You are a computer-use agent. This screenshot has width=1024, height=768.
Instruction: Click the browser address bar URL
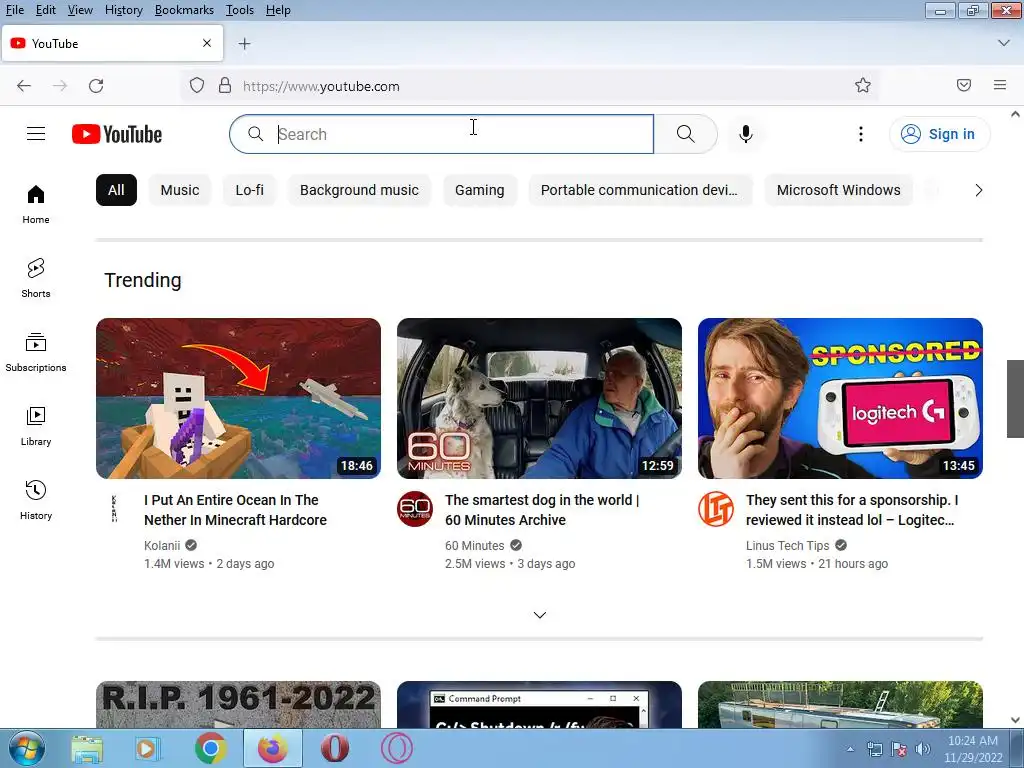pos(321,86)
